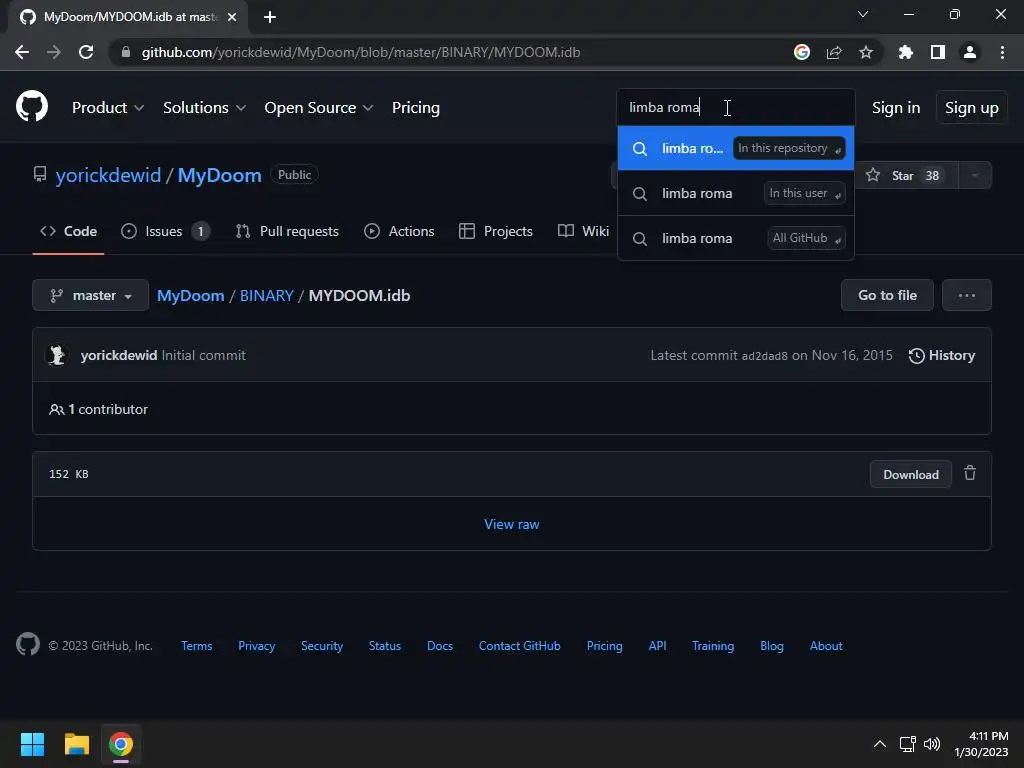
Task: Open Chrome tab search chevron
Action: [863, 14]
